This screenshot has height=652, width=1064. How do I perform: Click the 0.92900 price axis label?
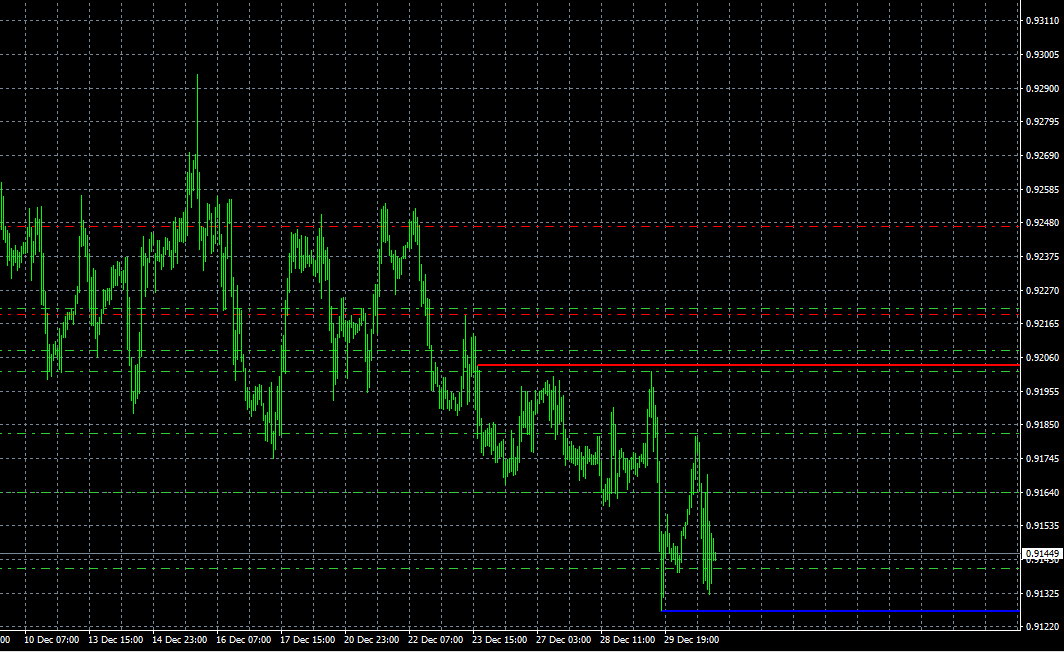(x=1042, y=88)
